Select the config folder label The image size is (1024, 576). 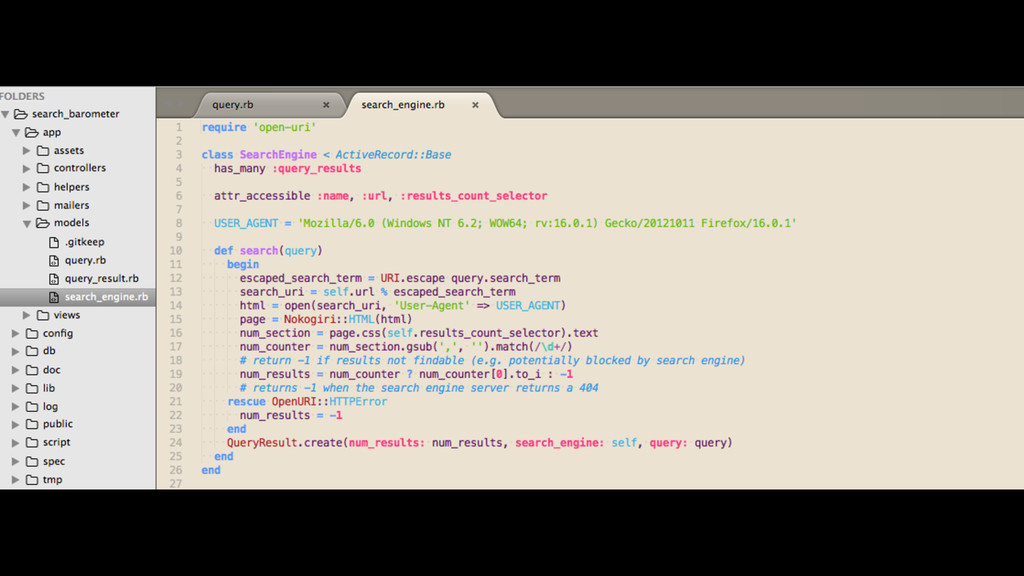click(x=58, y=334)
